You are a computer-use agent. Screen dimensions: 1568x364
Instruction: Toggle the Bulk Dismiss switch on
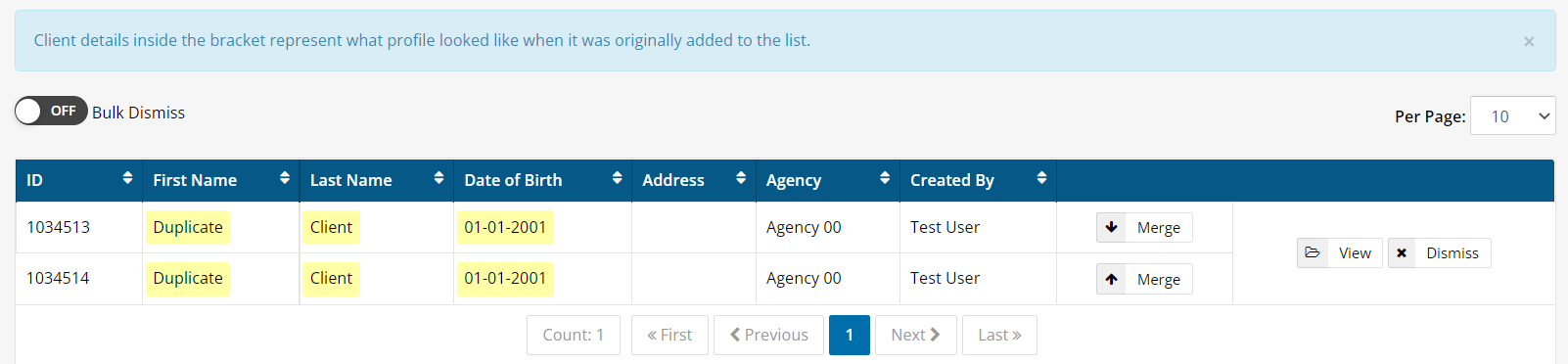tap(51, 111)
